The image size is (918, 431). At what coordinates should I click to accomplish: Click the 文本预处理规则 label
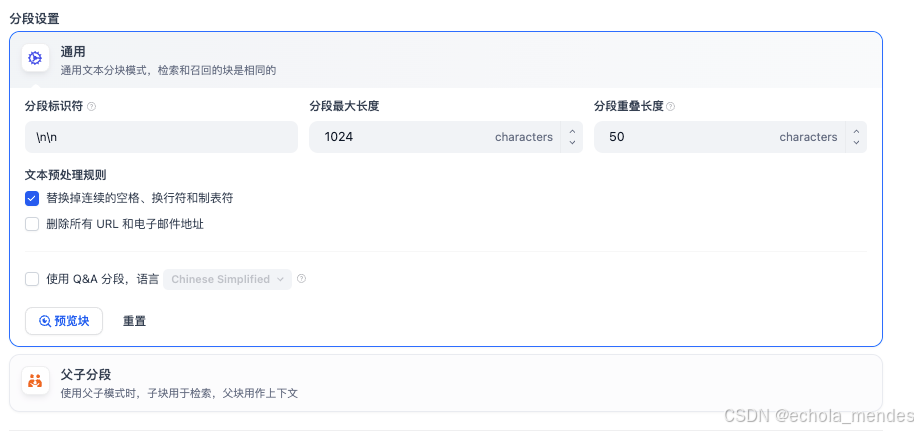[65, 175]
